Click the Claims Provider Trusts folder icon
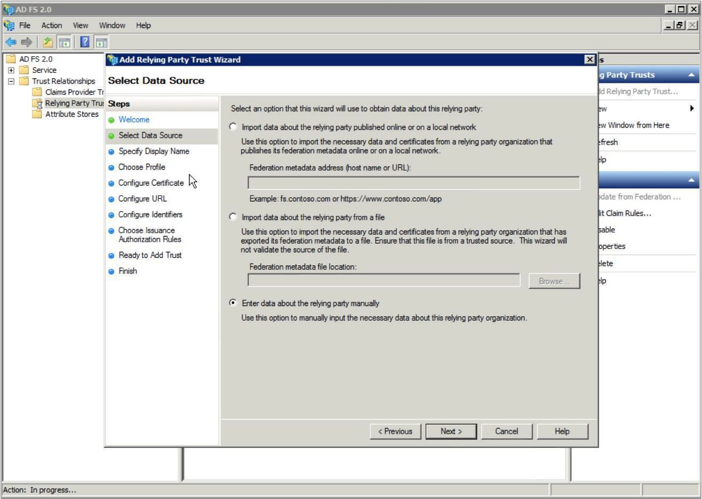The width and height of the screenshot is (702, 499). pyautogui.click(x=37, y=92)
